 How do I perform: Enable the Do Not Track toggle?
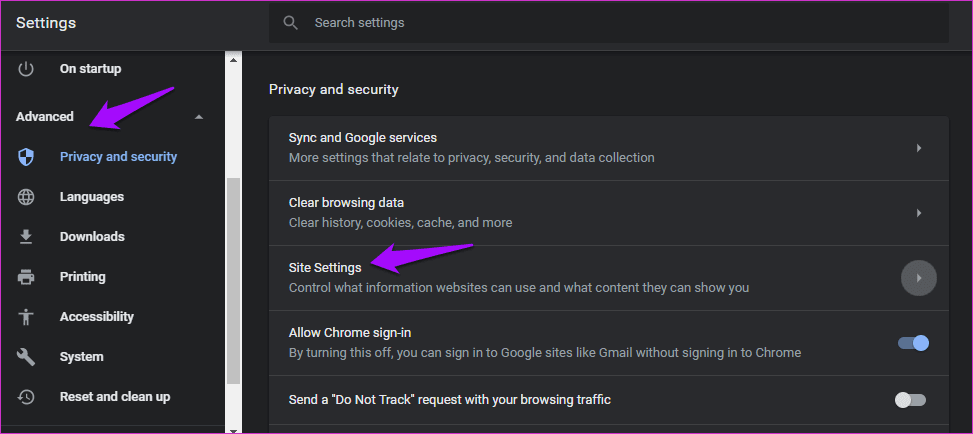[x=910, y=400]
